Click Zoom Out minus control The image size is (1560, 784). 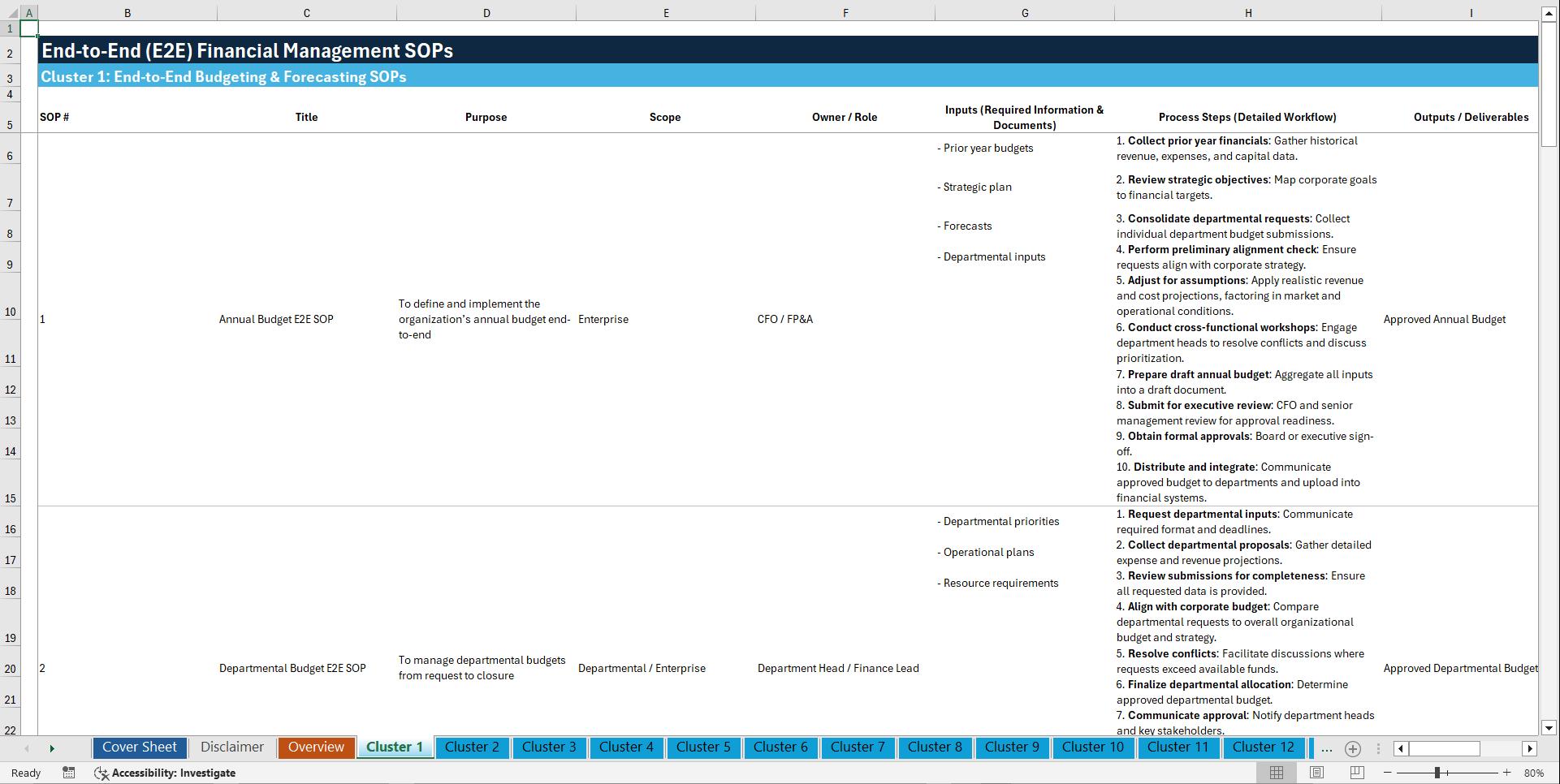pyautogui.click(x=1388, y=773)
